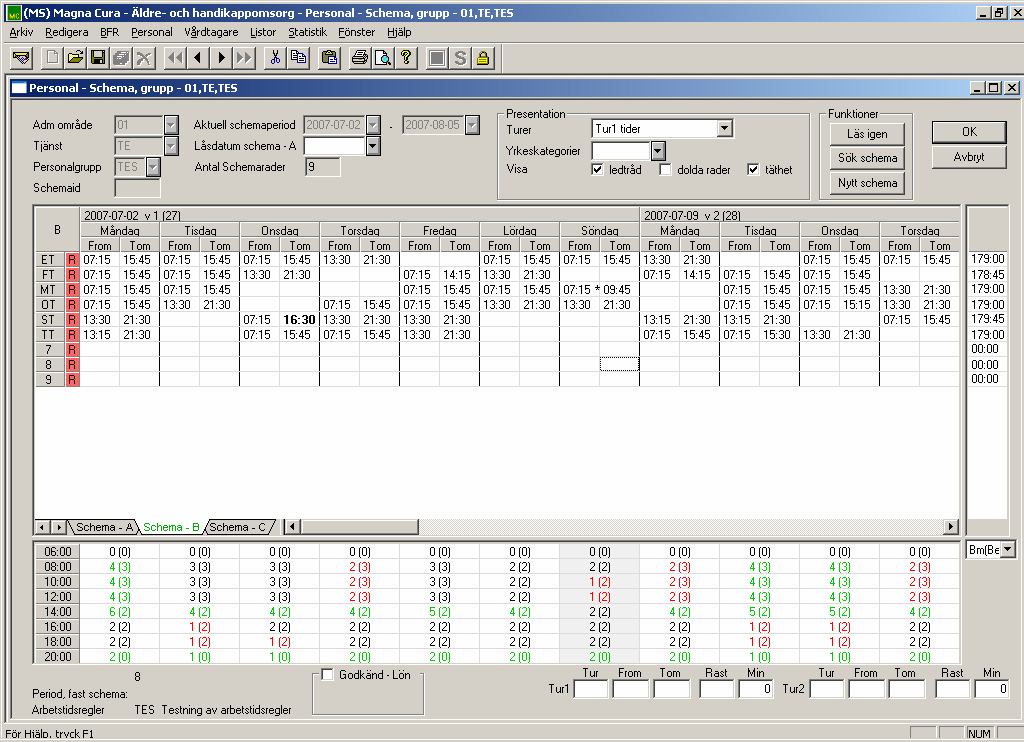
Task: Open the Personalgrupp dropdown arrow
Action: 153,167
